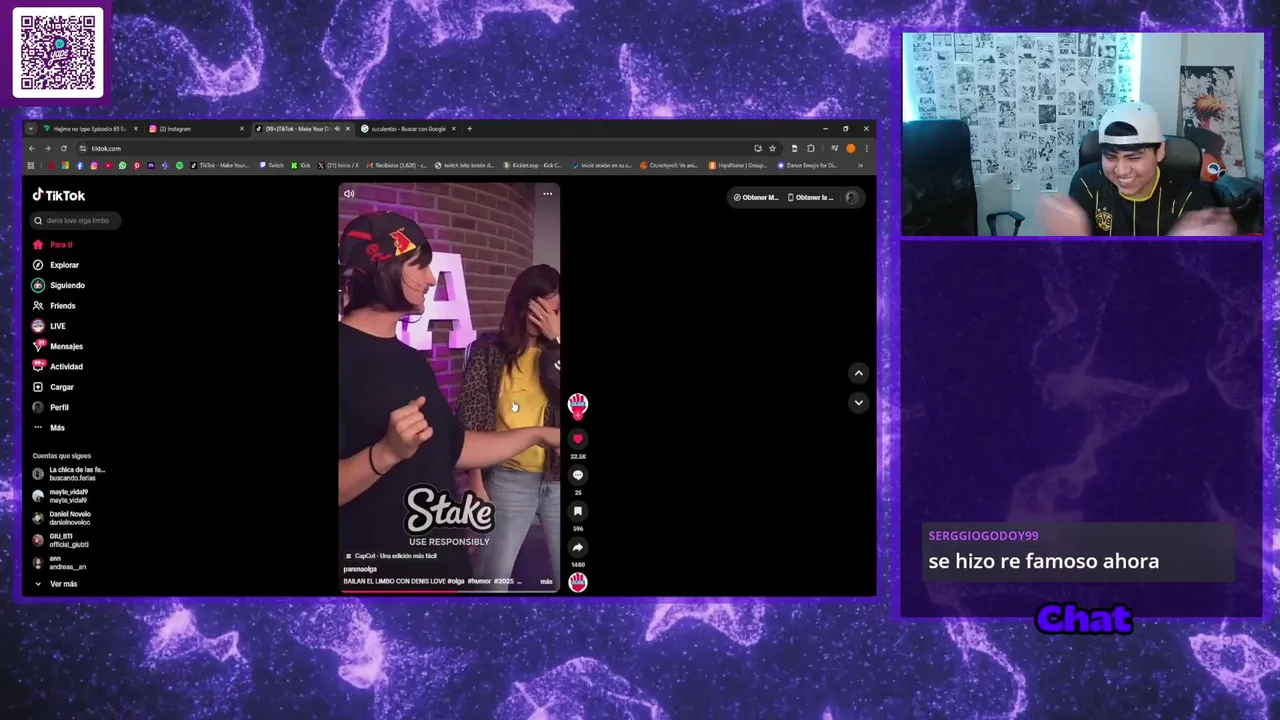Reload the page
This screenshot has width=1280, height=720.
click(x=63, y=148)
